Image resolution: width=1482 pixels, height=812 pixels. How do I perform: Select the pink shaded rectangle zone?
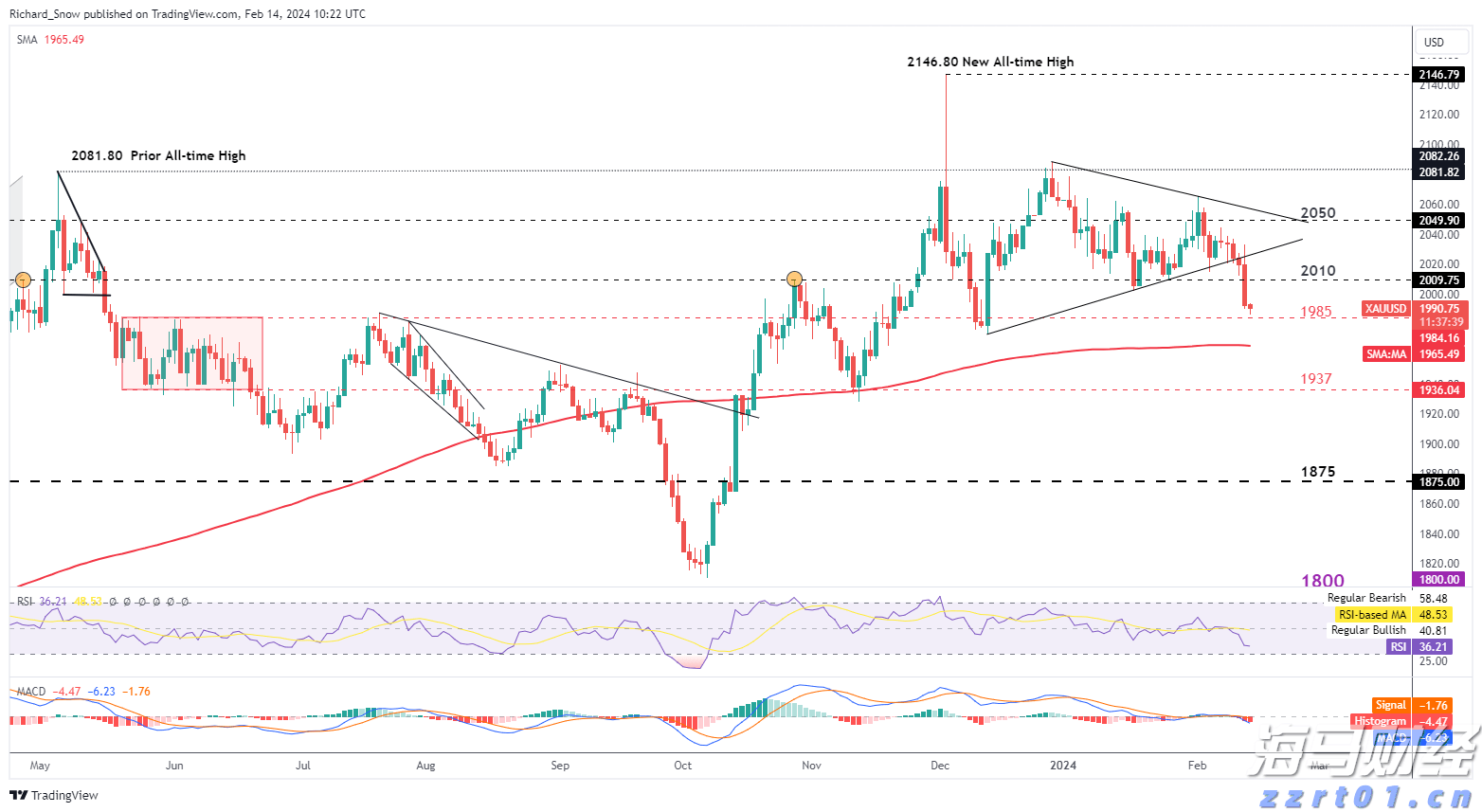(192, 353)
